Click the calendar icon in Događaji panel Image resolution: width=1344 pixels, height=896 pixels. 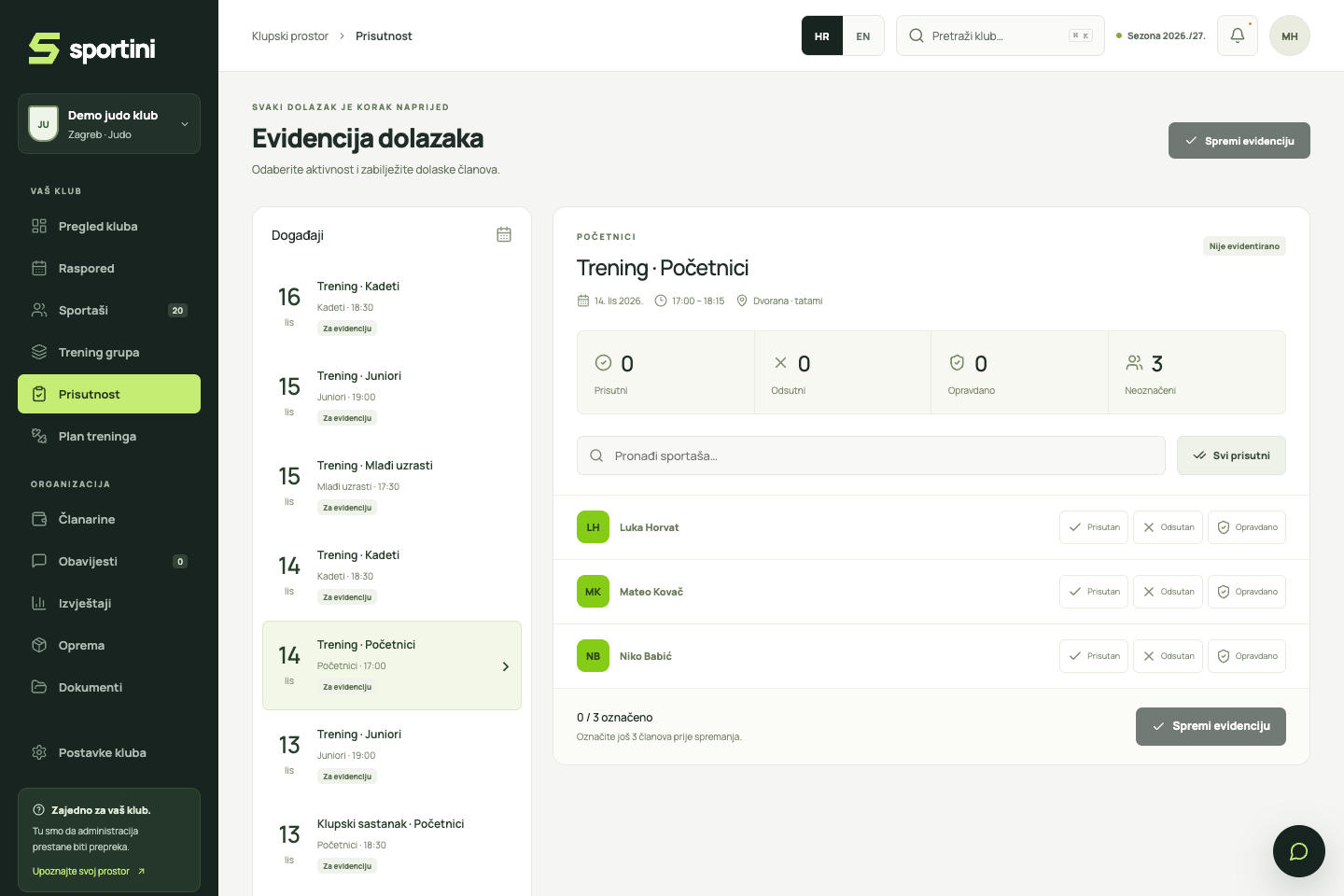click(x=504, y=234)
